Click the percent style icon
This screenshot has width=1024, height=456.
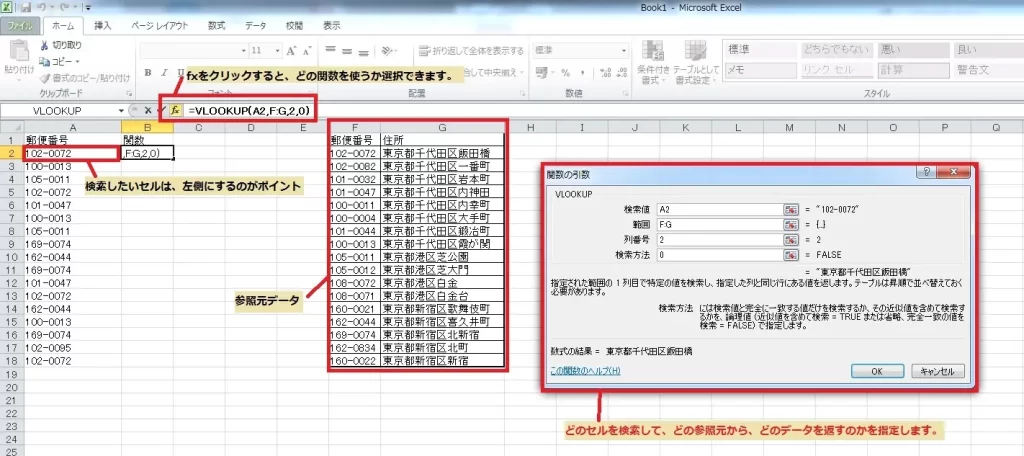tap(566, 73)
